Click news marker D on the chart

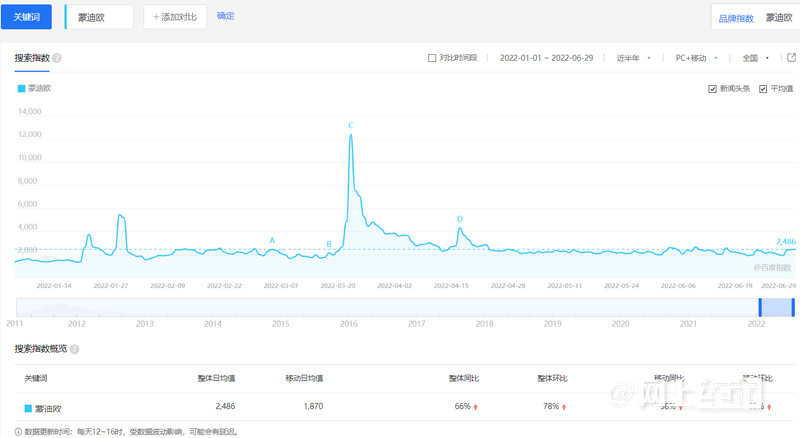point(460,219)
